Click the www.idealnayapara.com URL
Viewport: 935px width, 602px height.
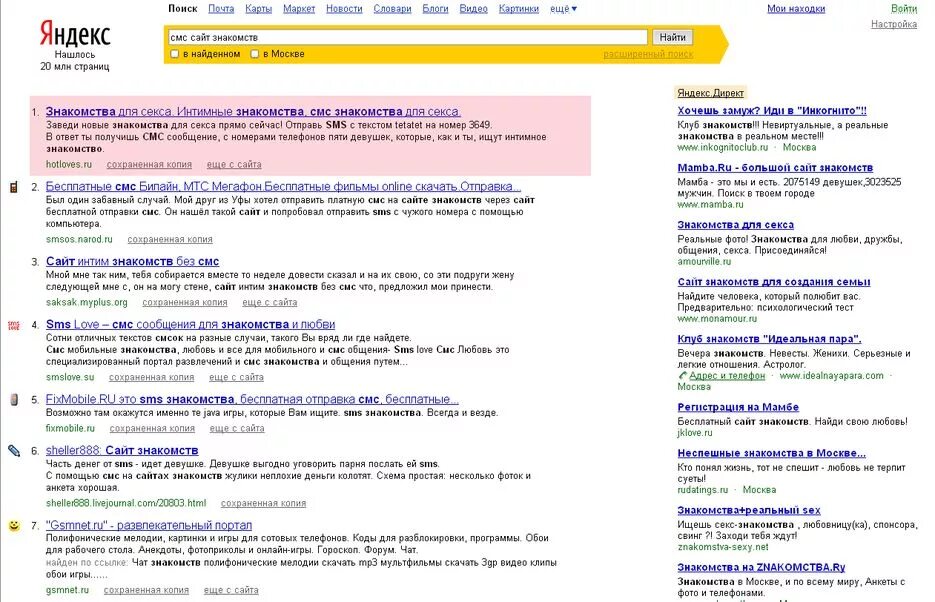click(831, 376)
